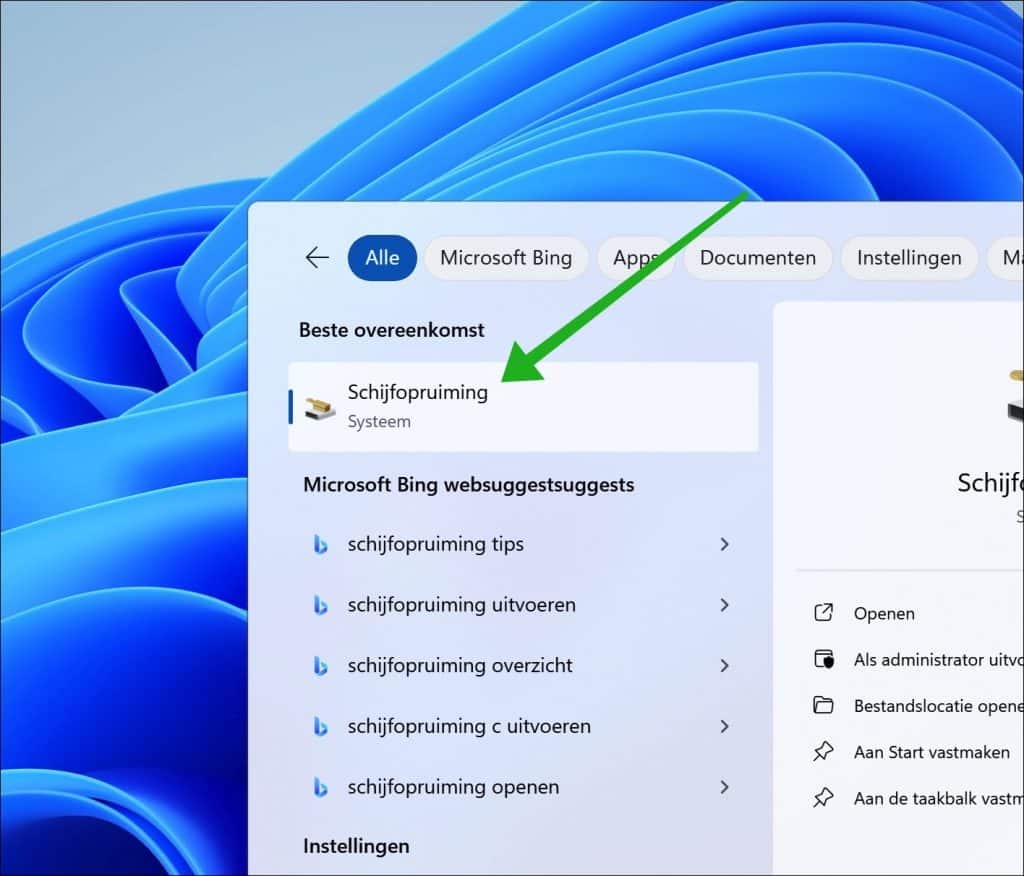Click Bing icon beside schijfopruiming c uitvoeren

tap(320, 726)
